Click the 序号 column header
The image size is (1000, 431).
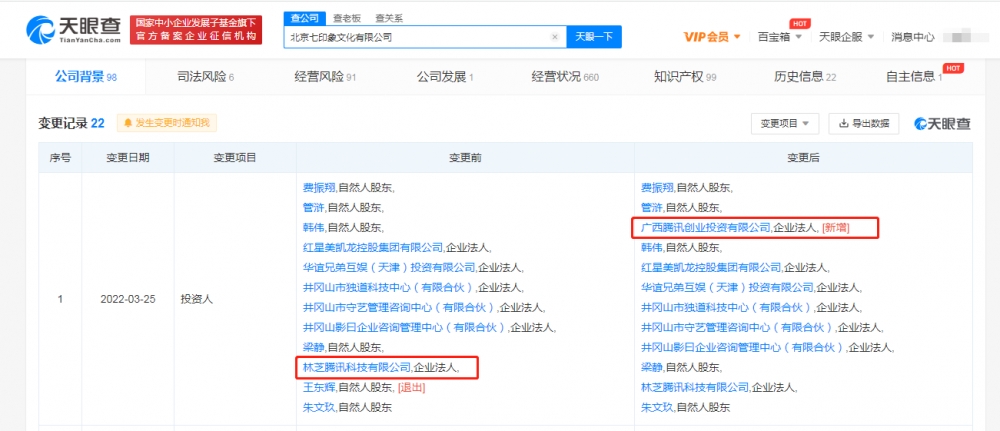point(60,157)
